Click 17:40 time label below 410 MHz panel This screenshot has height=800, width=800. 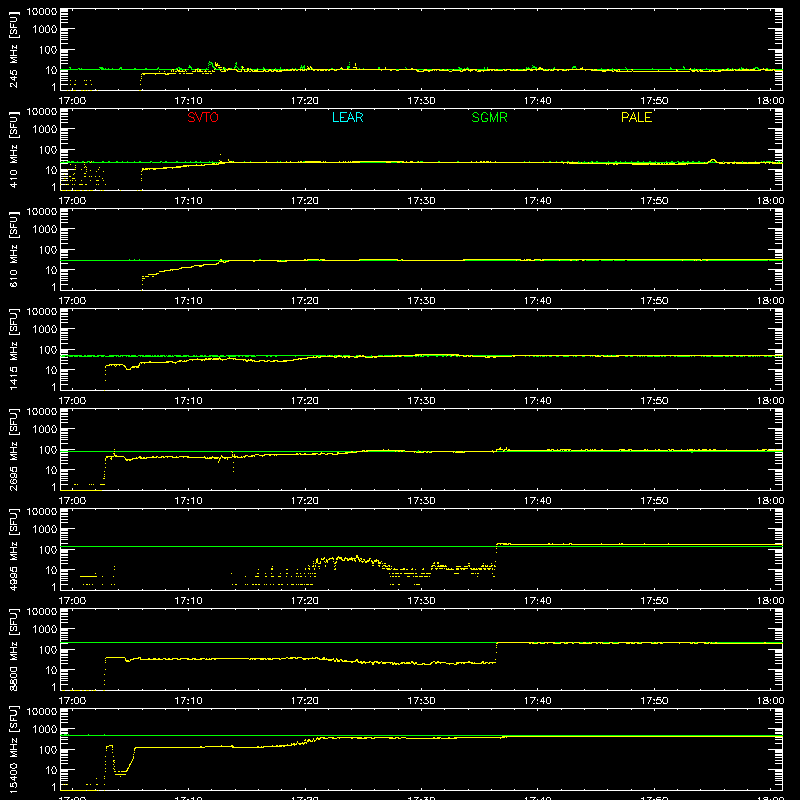[x=538, y=201]
